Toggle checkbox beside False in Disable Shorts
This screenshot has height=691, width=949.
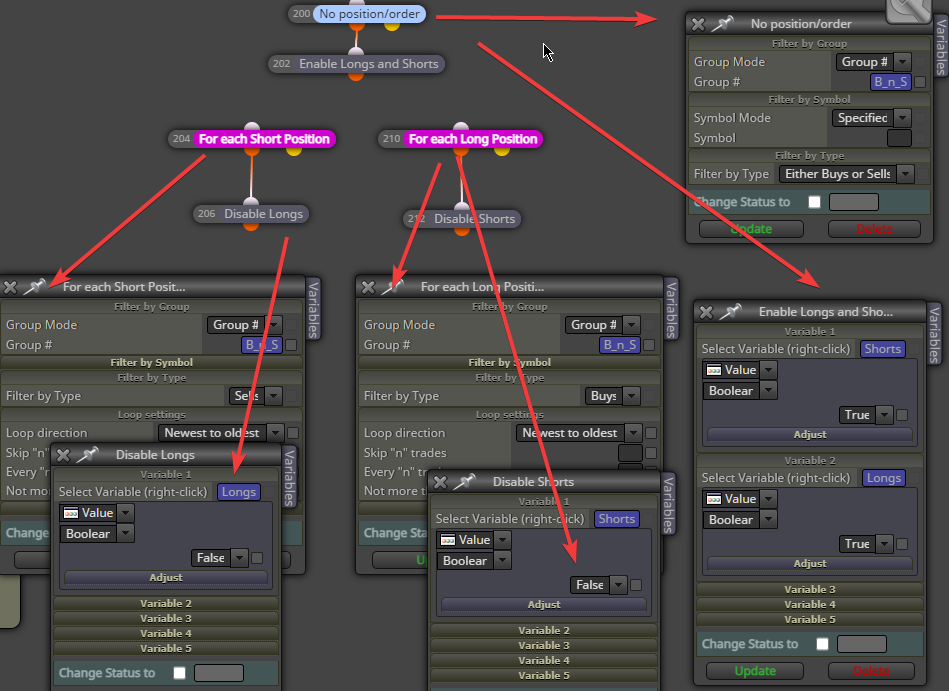tap(636, 585)
